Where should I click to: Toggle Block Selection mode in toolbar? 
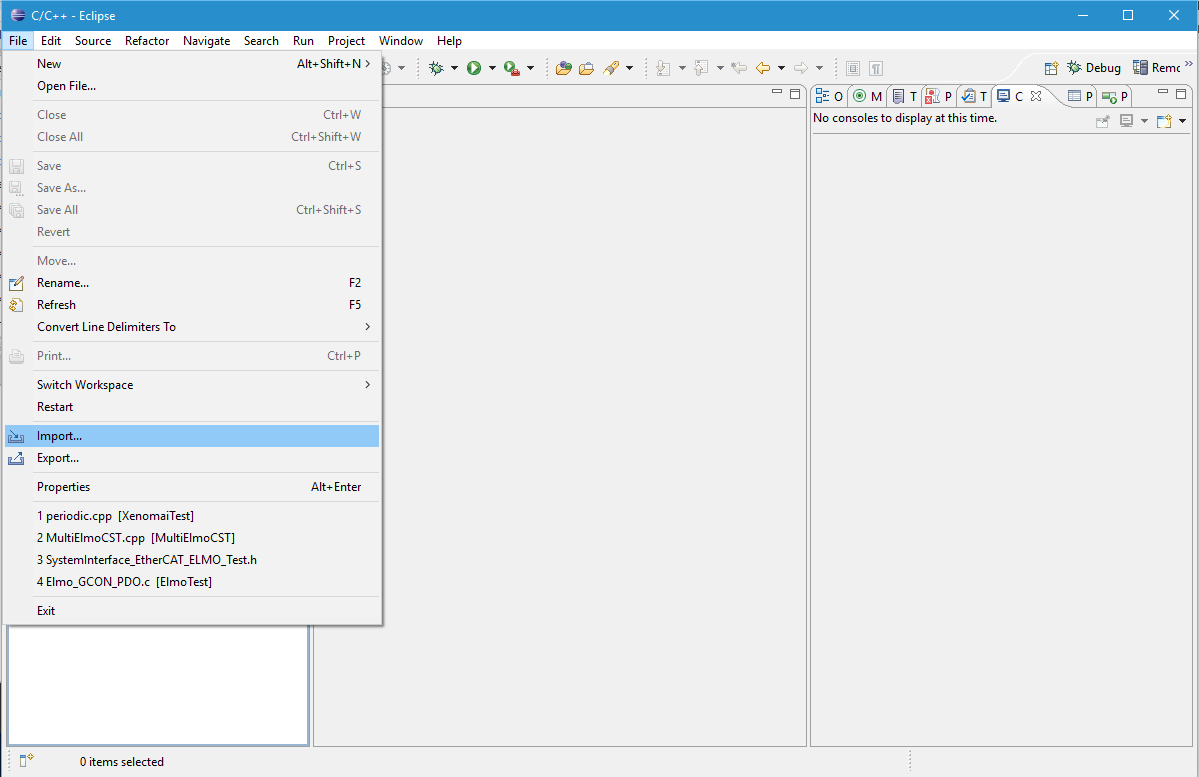coord(853,68)
